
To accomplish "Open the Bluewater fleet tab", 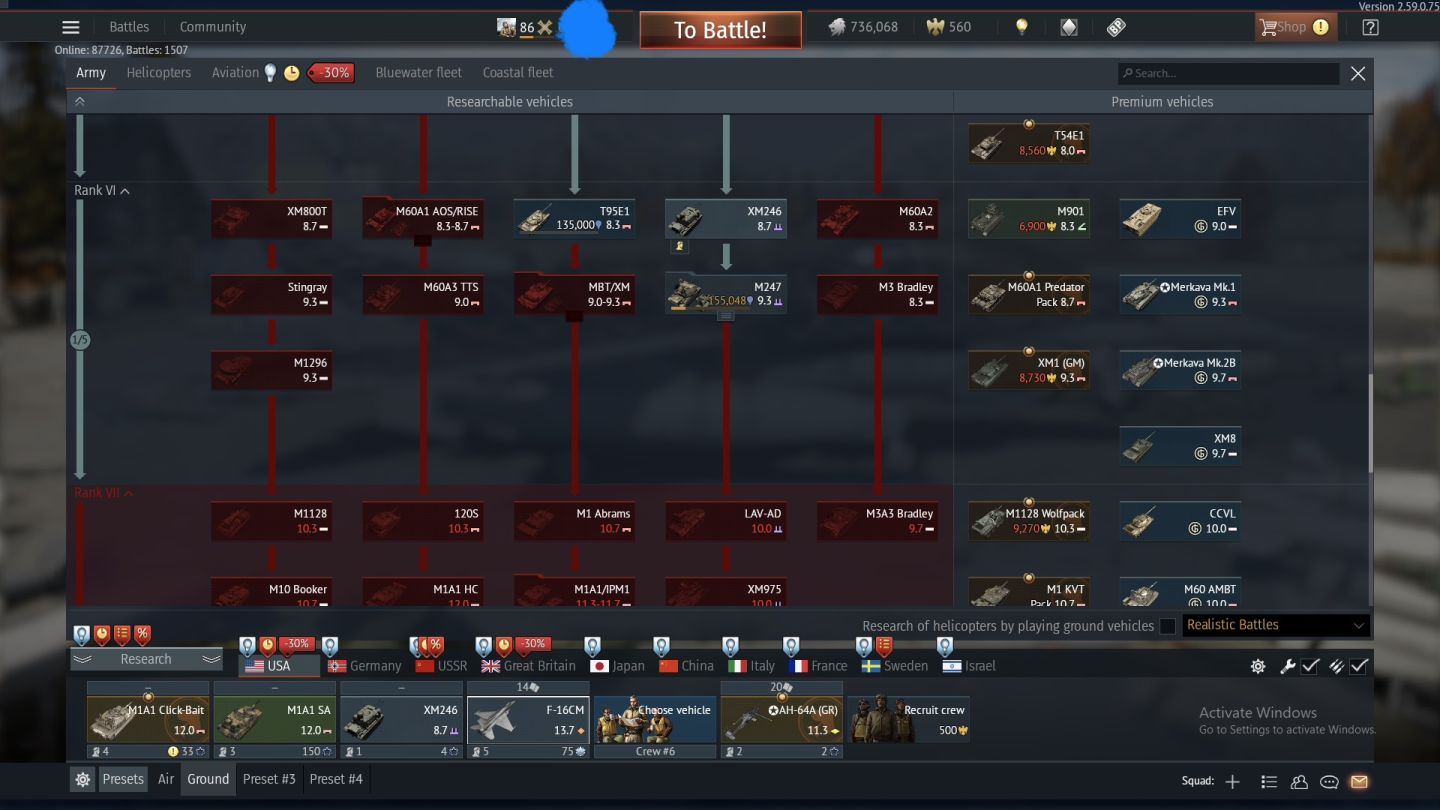I will click(418, 72).
